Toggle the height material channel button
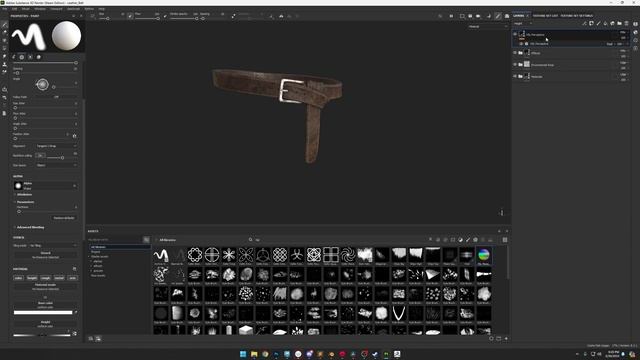 (x=32, y=278)
